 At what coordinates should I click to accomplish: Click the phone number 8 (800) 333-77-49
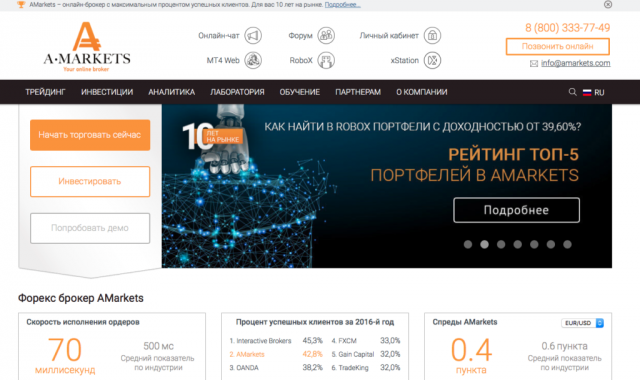coord(567,28)
